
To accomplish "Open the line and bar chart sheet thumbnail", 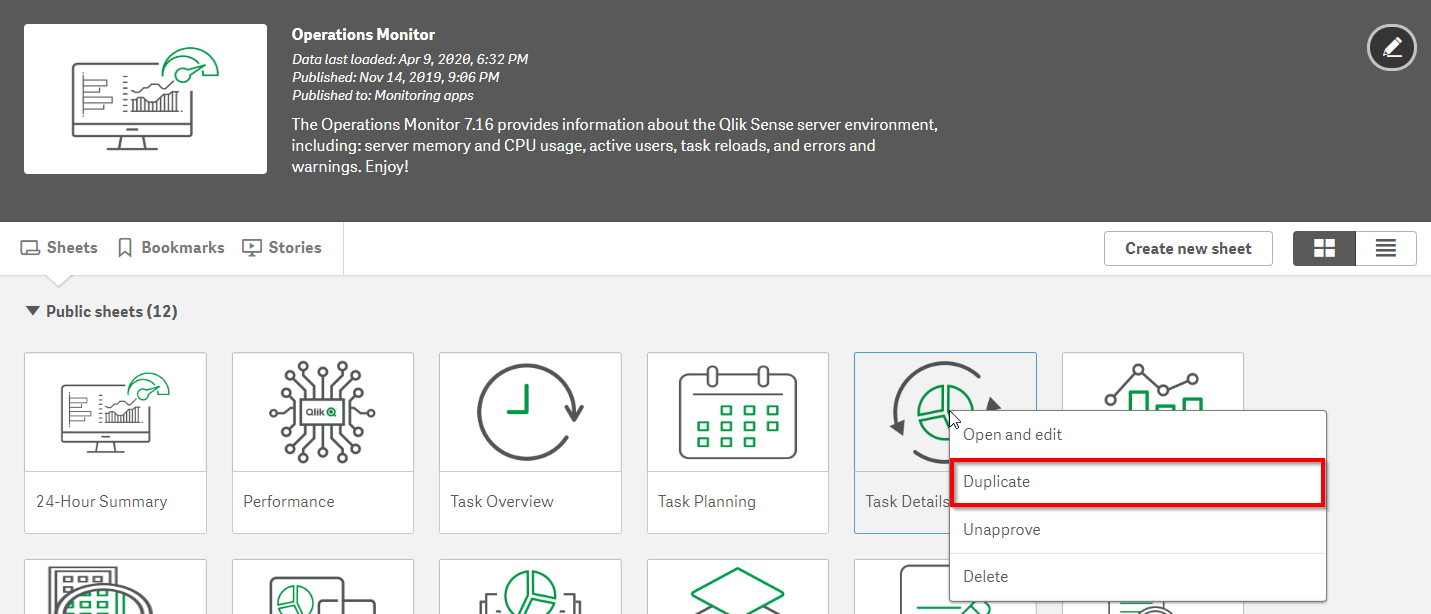I will pyautogui.click(x=1152, y=382).
